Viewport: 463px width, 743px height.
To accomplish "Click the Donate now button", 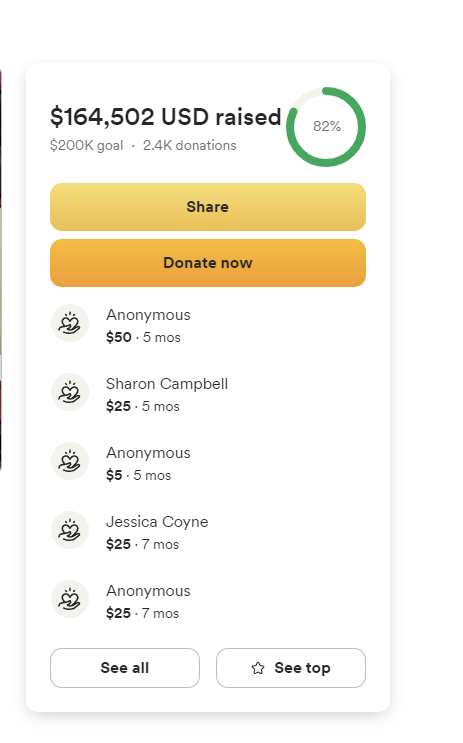I will (x=208, y=263).
